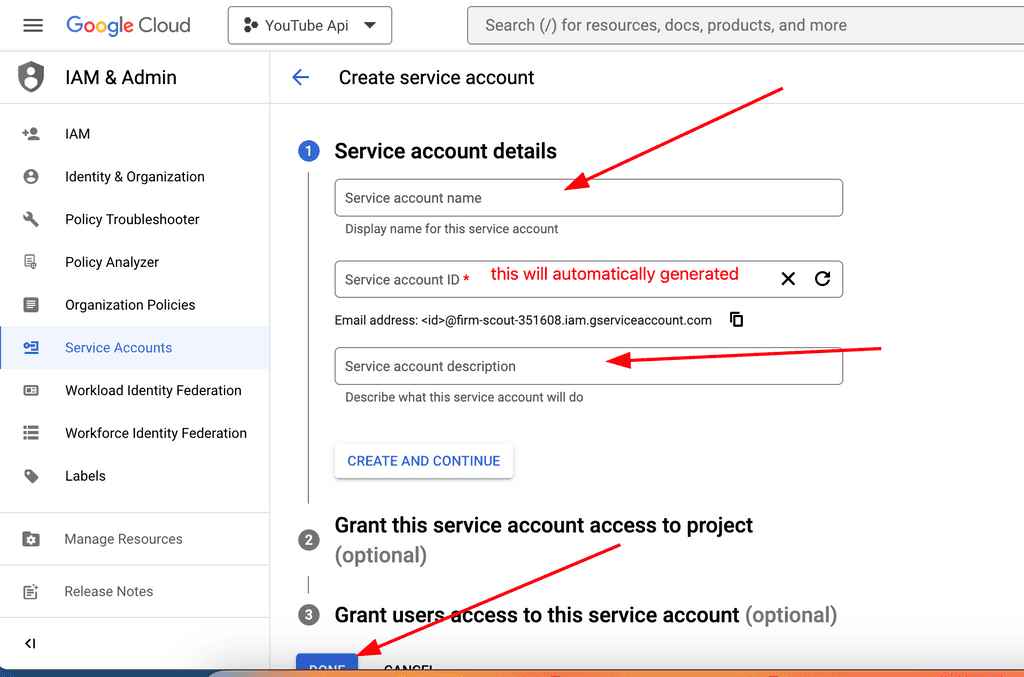The height and width of the screenshot is (677, 1024).
Task: Click the Service account name field
Action: [x=588, y=198]
